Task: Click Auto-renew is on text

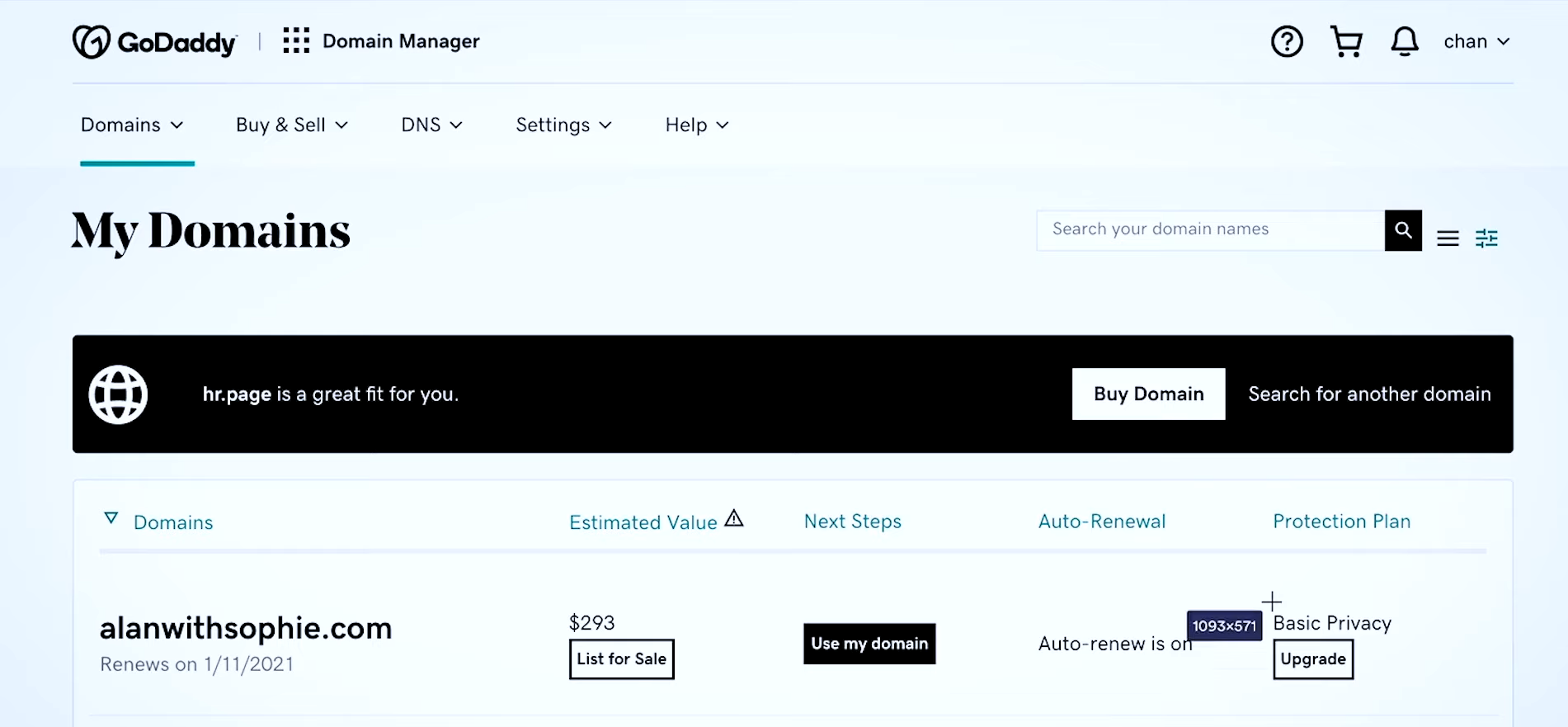Action: pos(1115,644)
